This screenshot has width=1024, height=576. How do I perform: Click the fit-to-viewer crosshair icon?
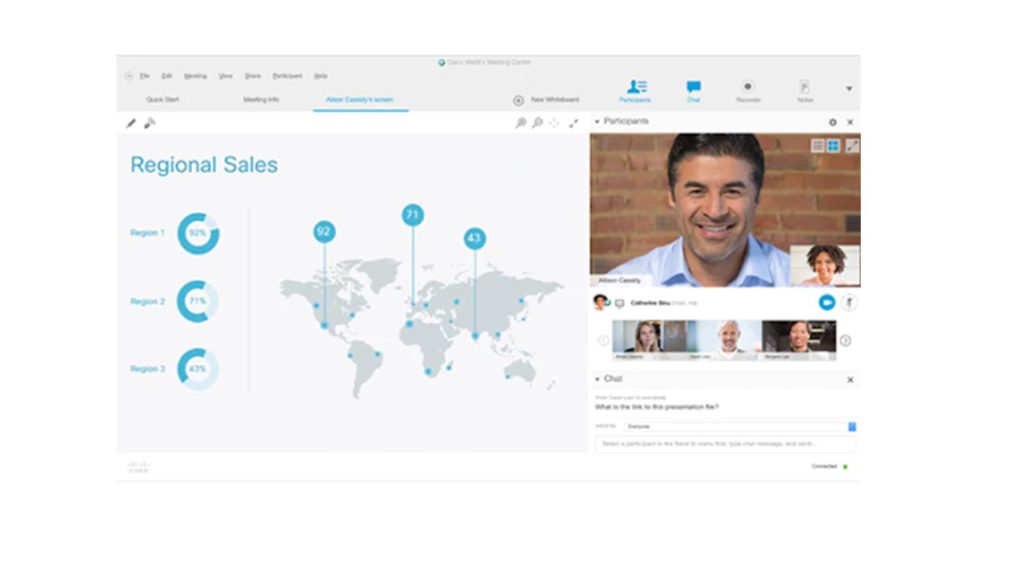pos(554,123)
